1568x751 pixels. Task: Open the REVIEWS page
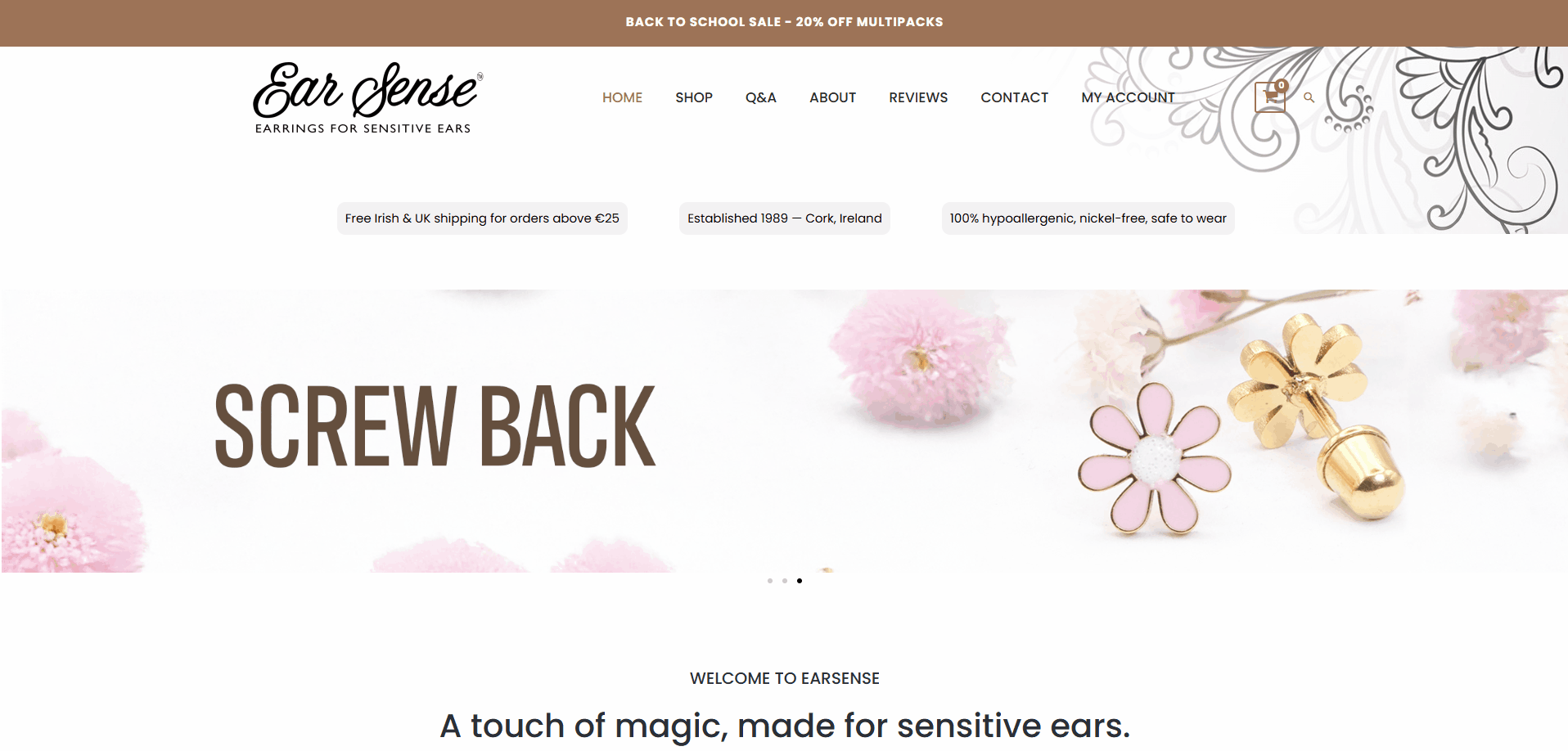click(918, 97)
